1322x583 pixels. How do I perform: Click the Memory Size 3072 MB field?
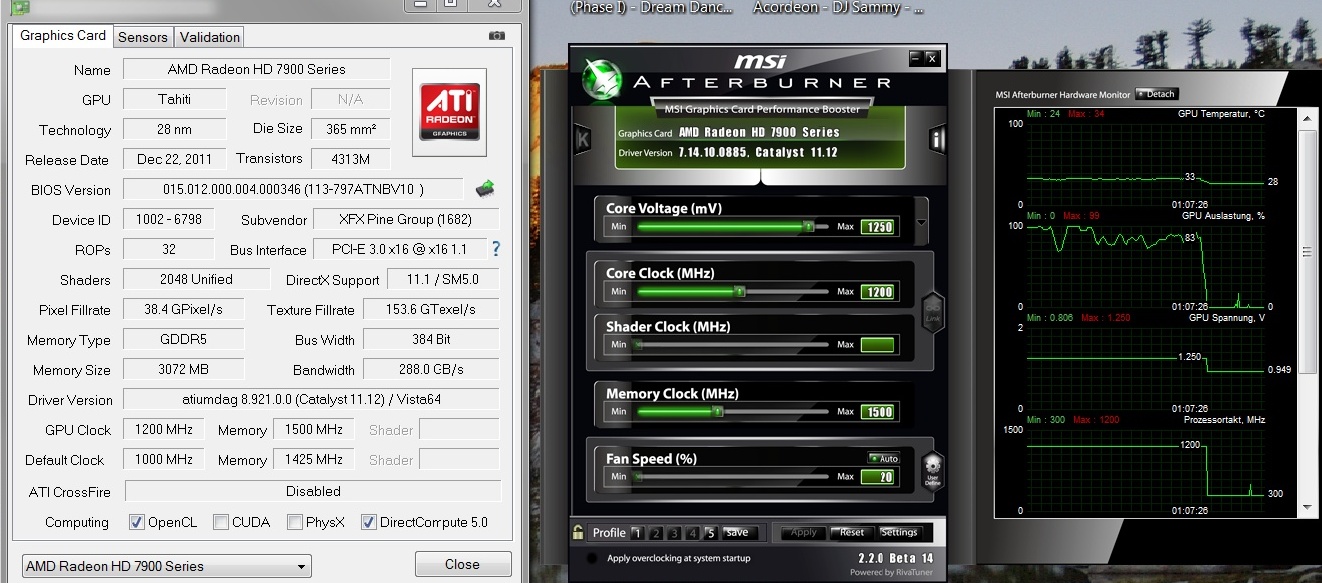tap(184, 369)
